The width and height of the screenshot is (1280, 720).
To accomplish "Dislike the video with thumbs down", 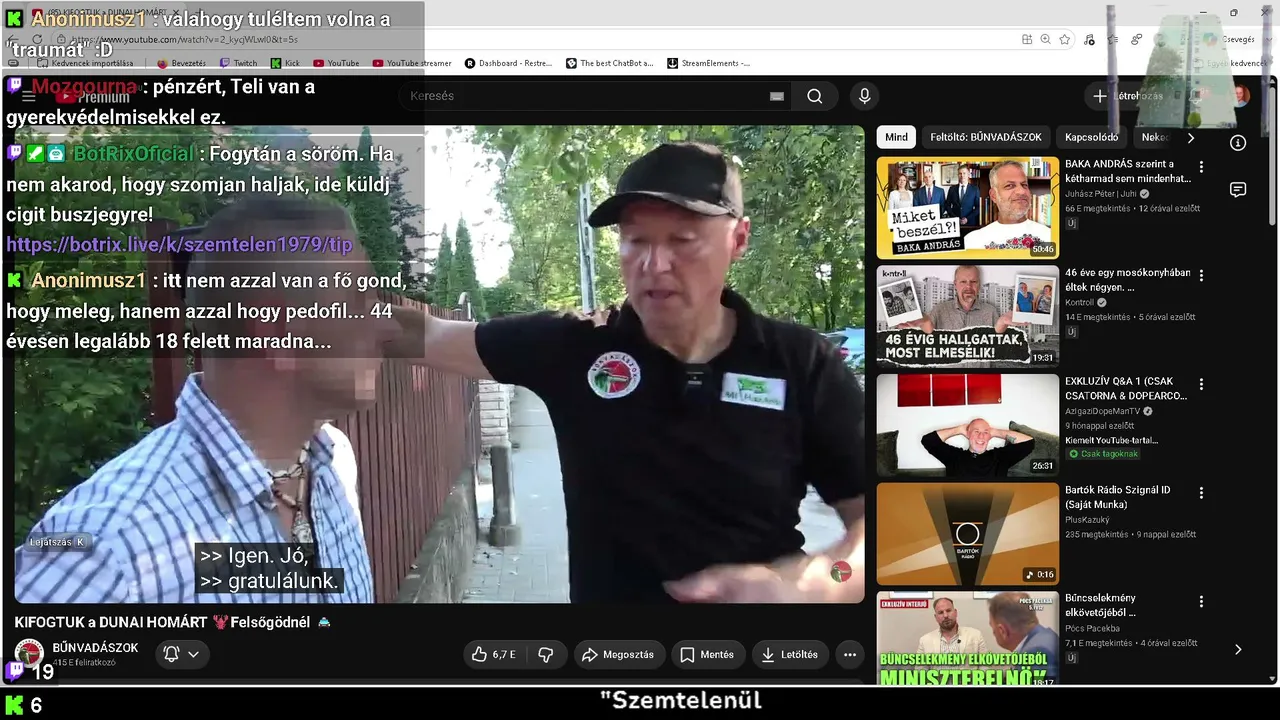I will (x=546, y=655).
